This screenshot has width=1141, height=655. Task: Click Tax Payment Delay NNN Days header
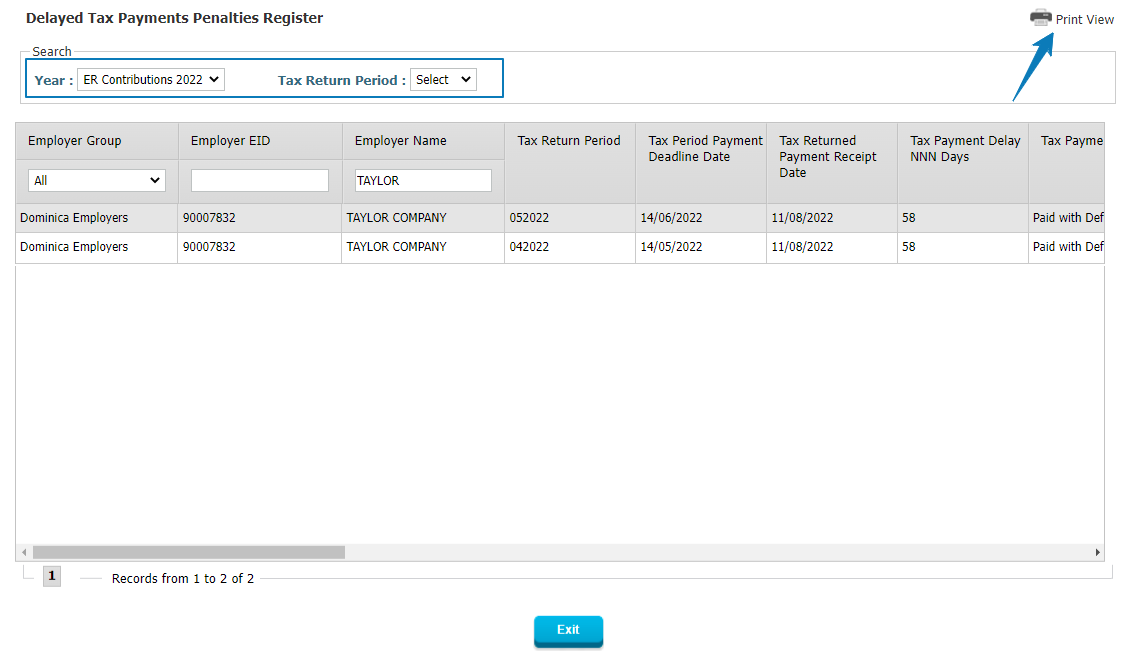[x=964, y=149]
